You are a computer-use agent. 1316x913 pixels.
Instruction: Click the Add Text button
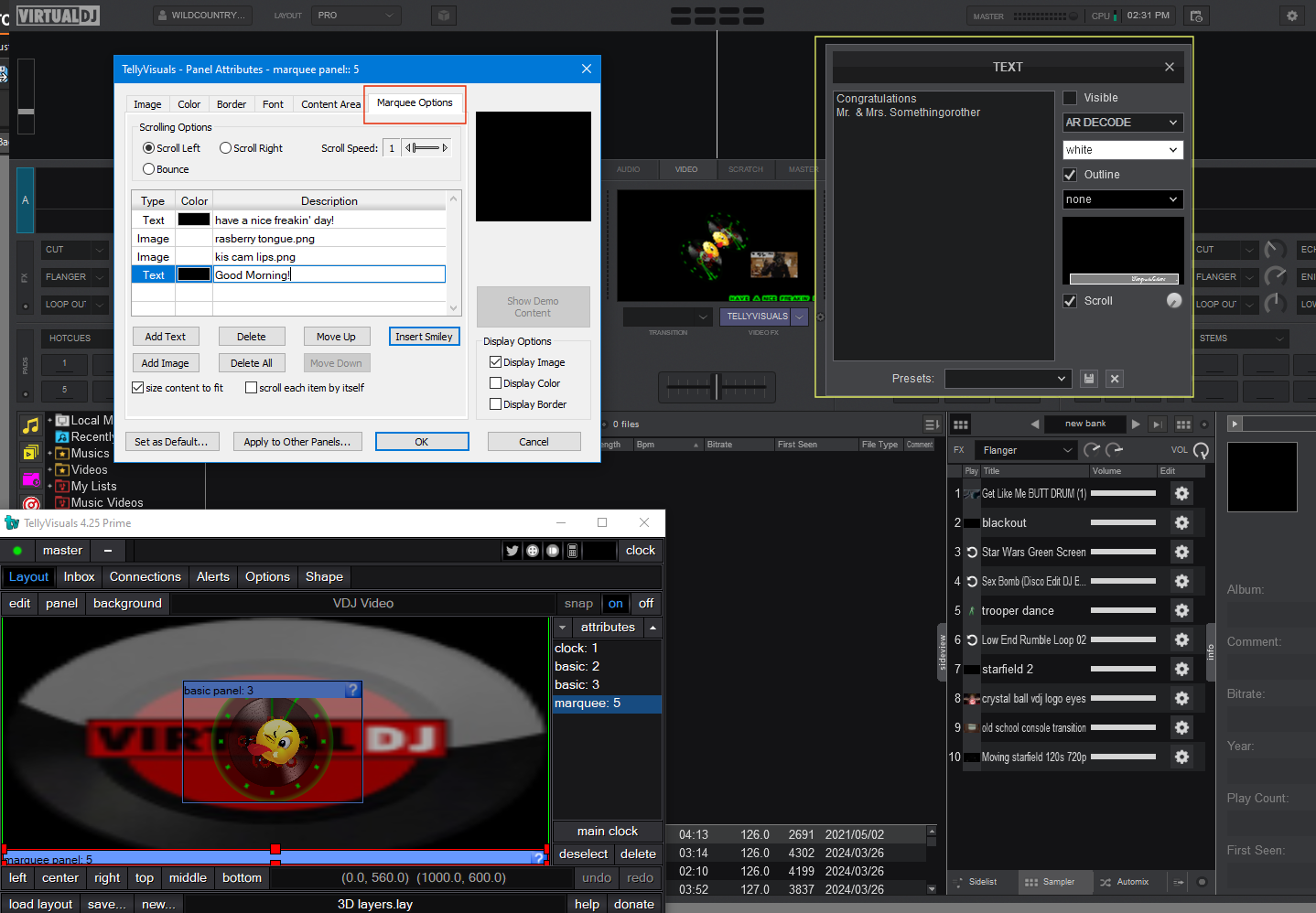click(x=166, y=337)
